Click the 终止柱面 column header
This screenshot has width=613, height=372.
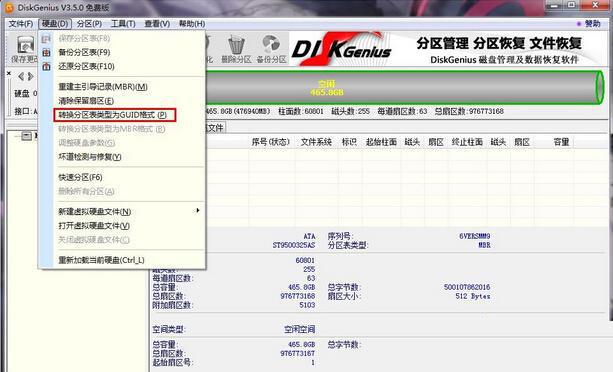click(x=467, y=142)
